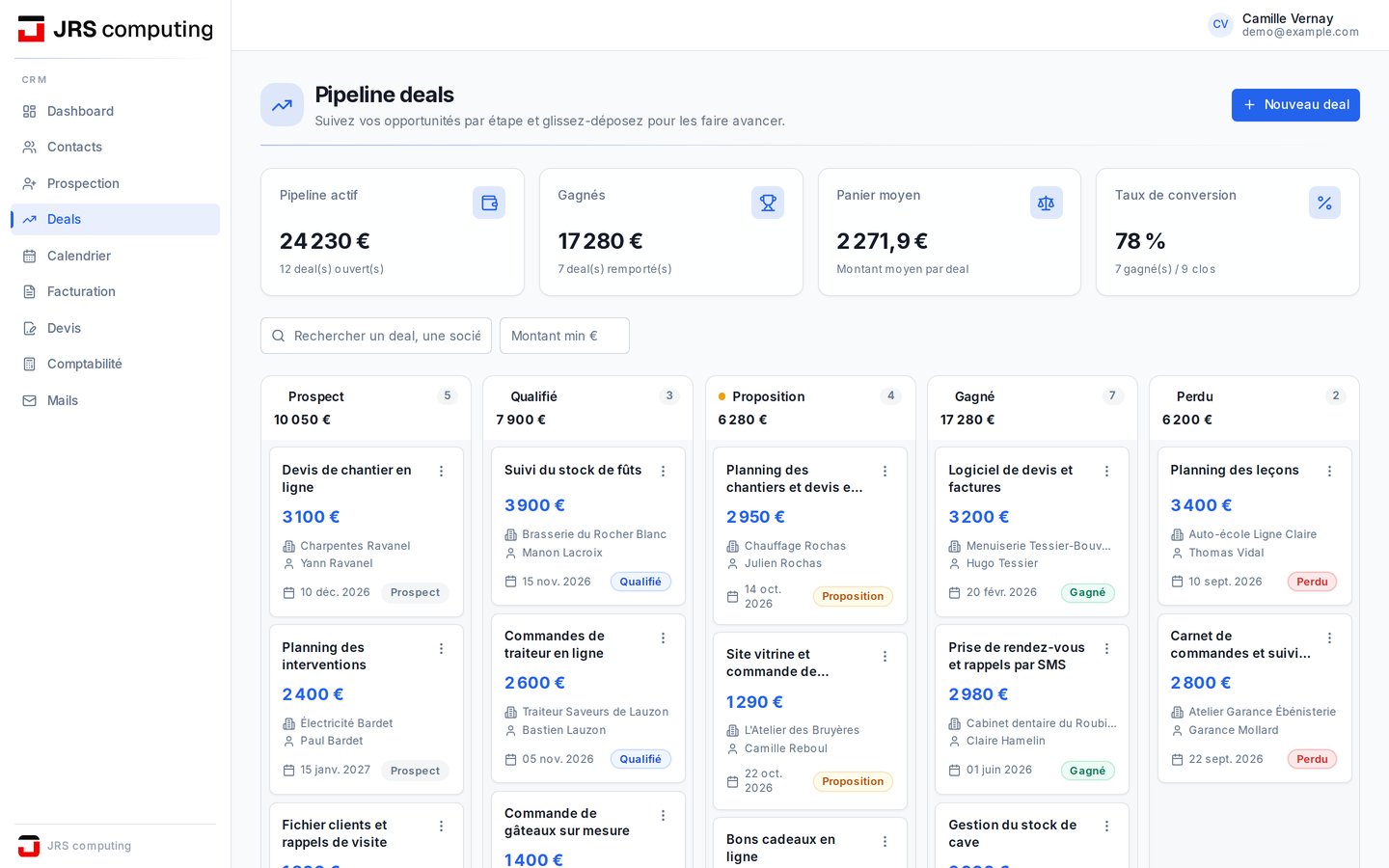Open options menu for Commande de gâteaux sur mesure

663,816
